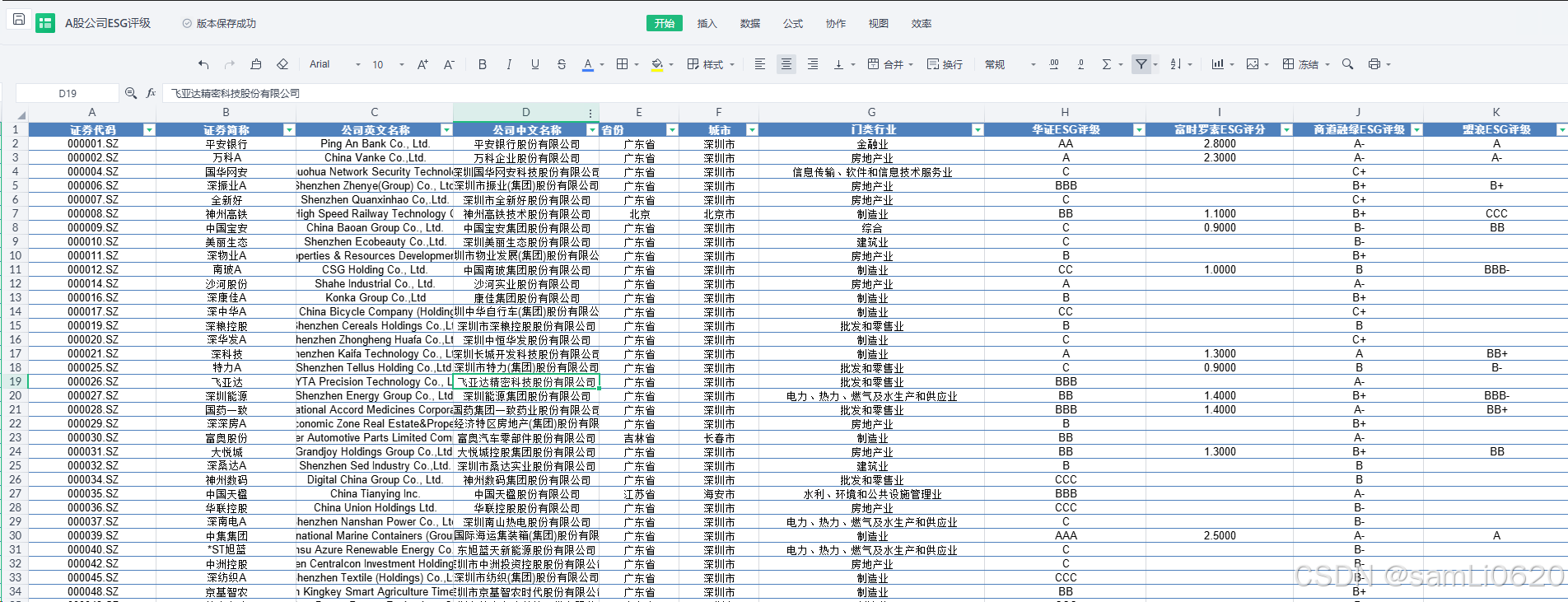Click the center align icon
This screenshot has height=602, width=1568.
786,64
